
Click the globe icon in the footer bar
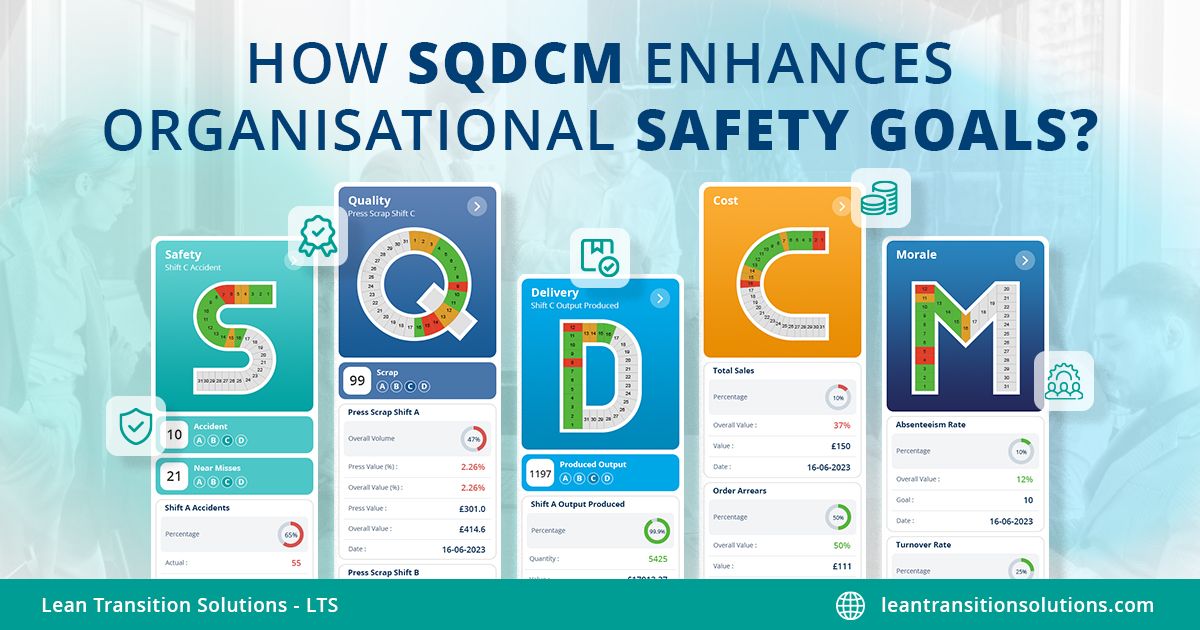[849, 604]
